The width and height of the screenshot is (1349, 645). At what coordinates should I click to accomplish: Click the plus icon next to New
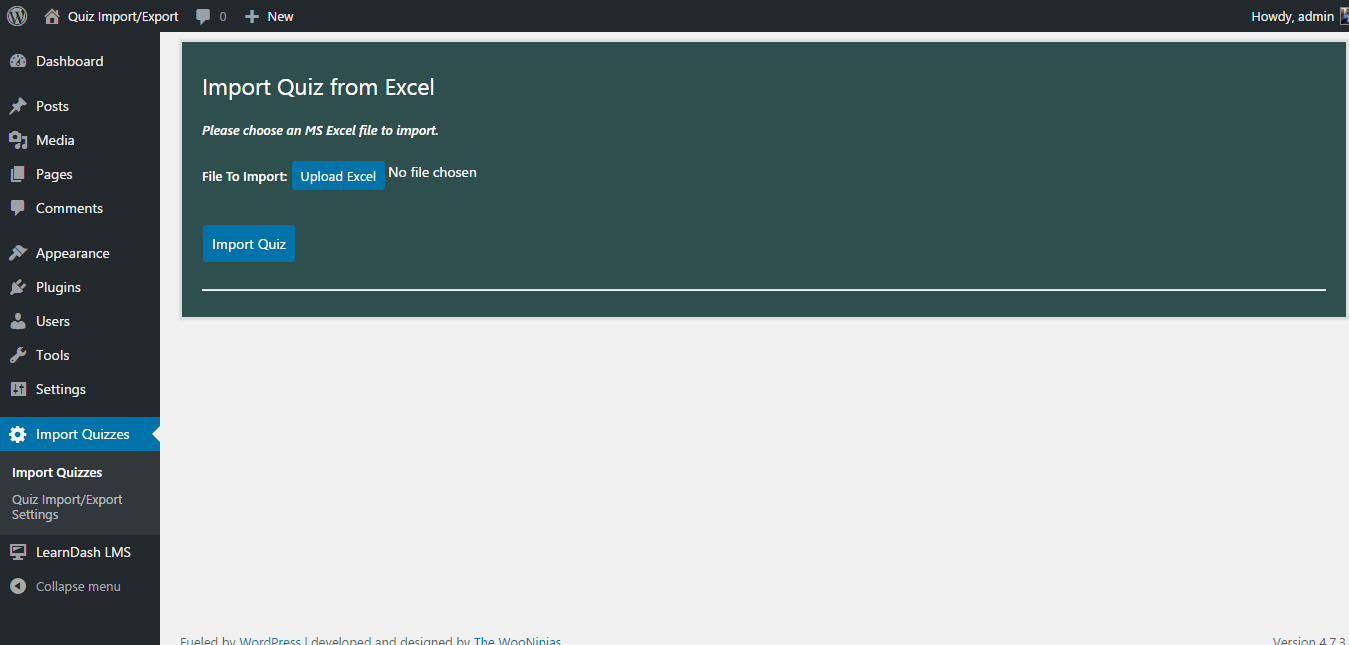tap(252, 16)
